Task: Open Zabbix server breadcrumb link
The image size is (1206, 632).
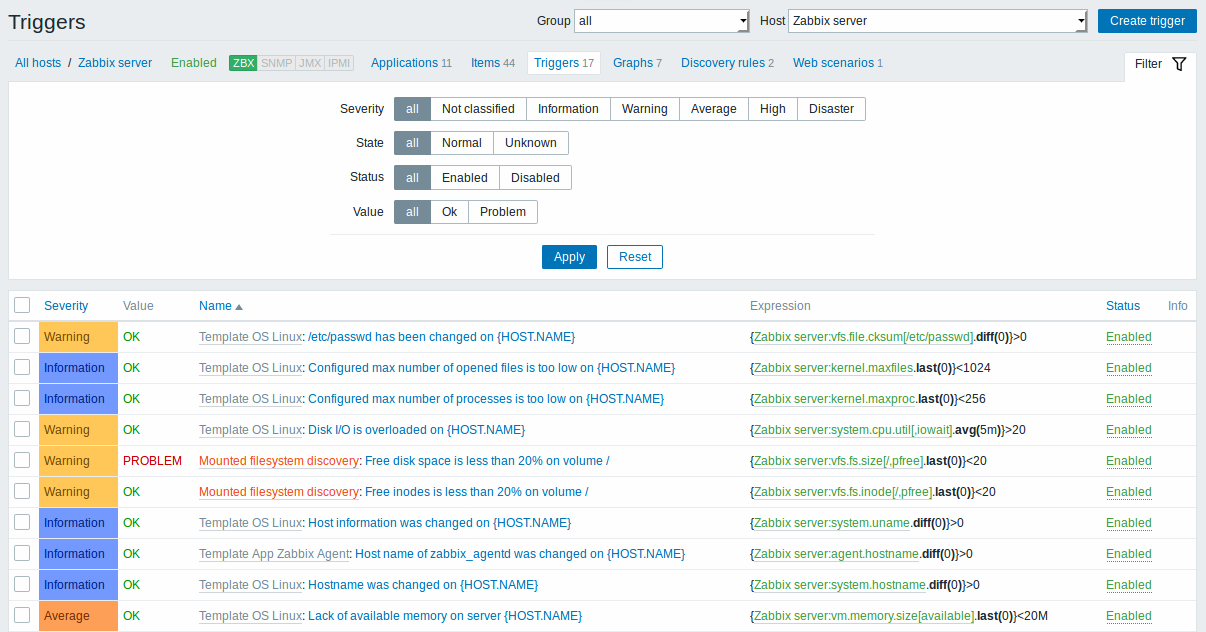Action: coord(115,63)
